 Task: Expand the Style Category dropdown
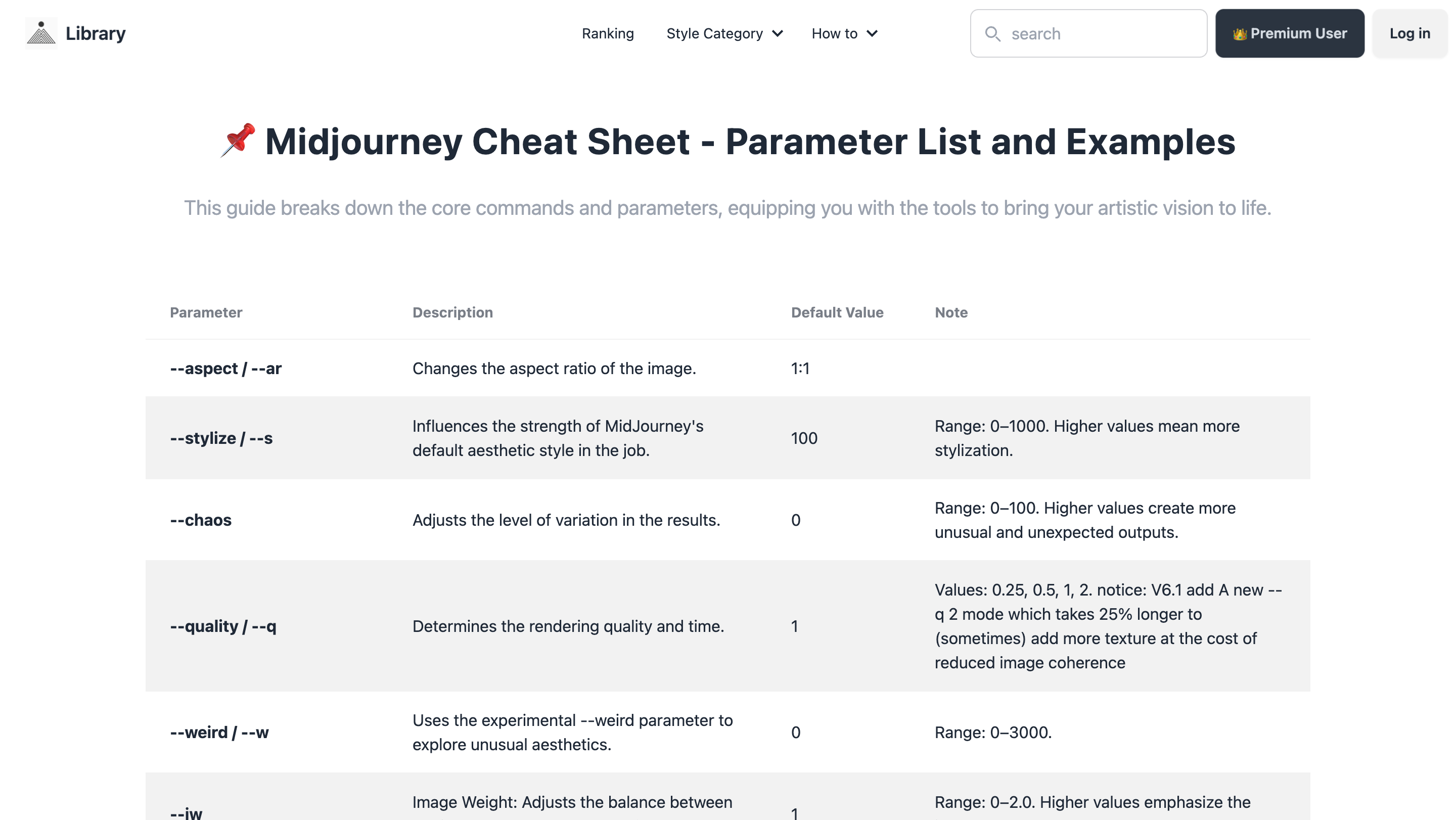[724, 33]
